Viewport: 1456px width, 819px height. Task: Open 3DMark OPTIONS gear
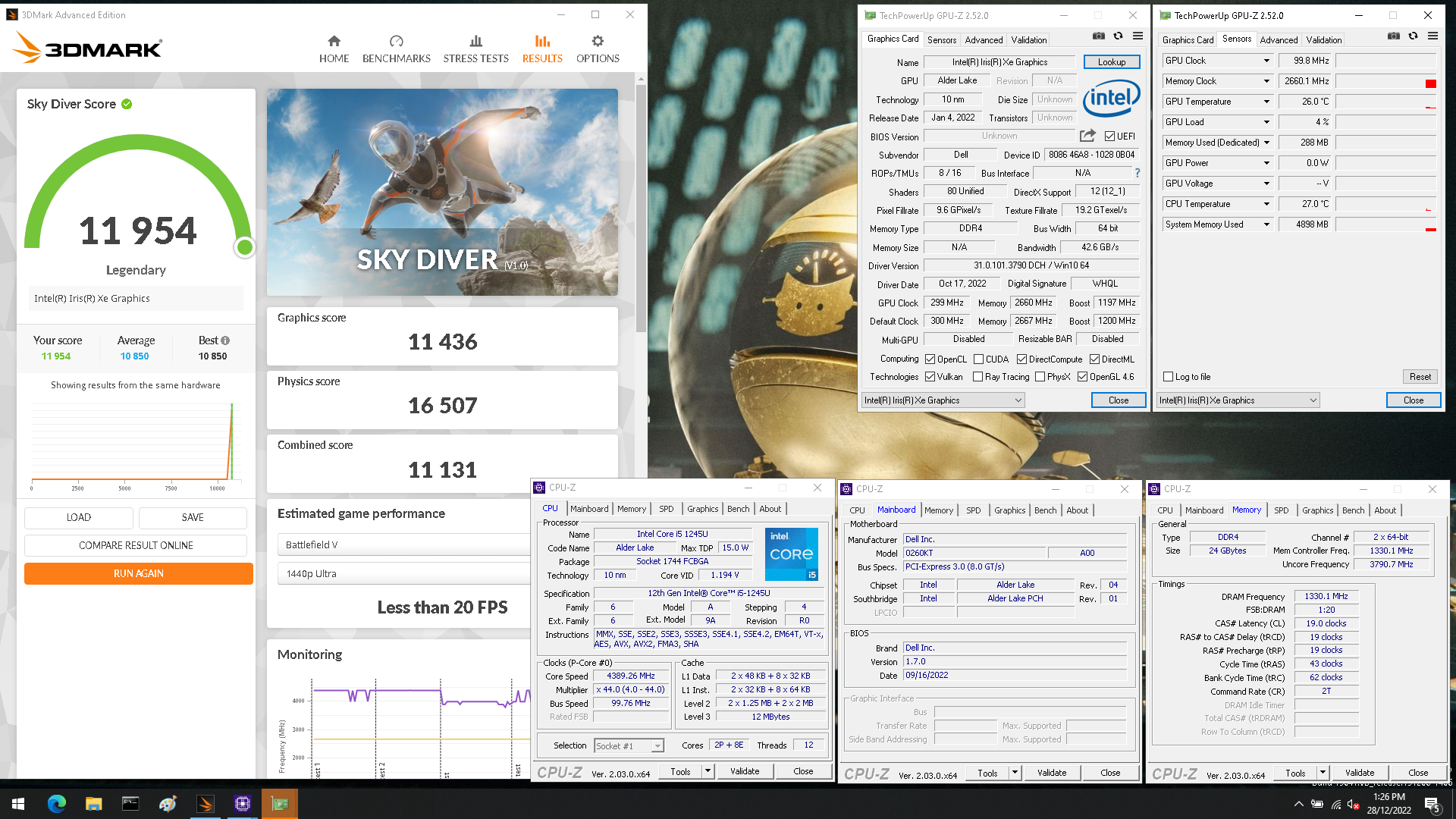click(x=598, y=49)
